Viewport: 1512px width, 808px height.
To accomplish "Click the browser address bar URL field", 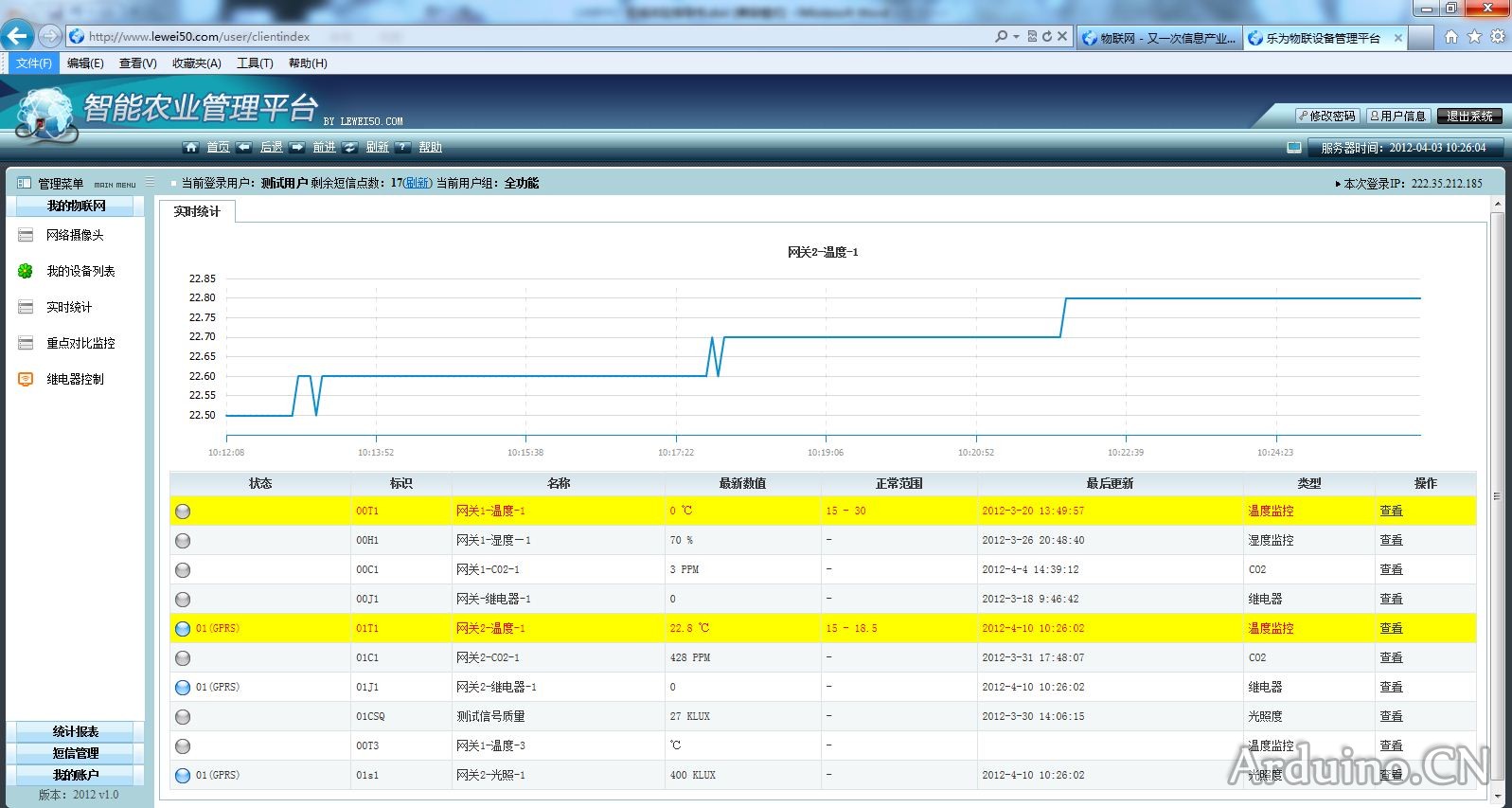I will click(530, 37).
